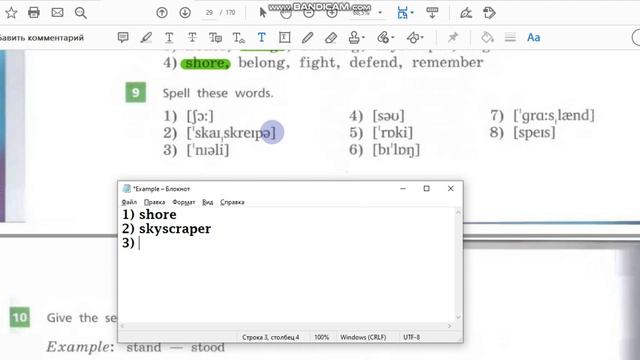
Task: Go to previous page with up arrow
Action: [x=162, y=13]
